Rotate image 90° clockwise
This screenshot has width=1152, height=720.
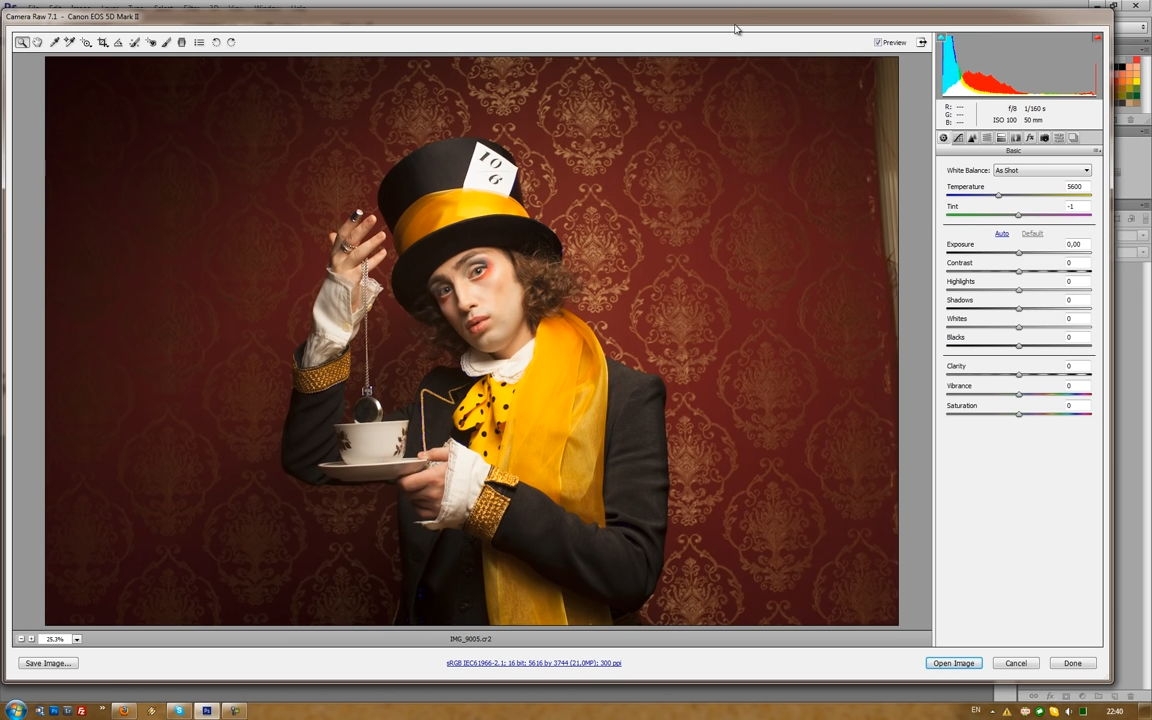pyautogui.click(x=231, y=43)
